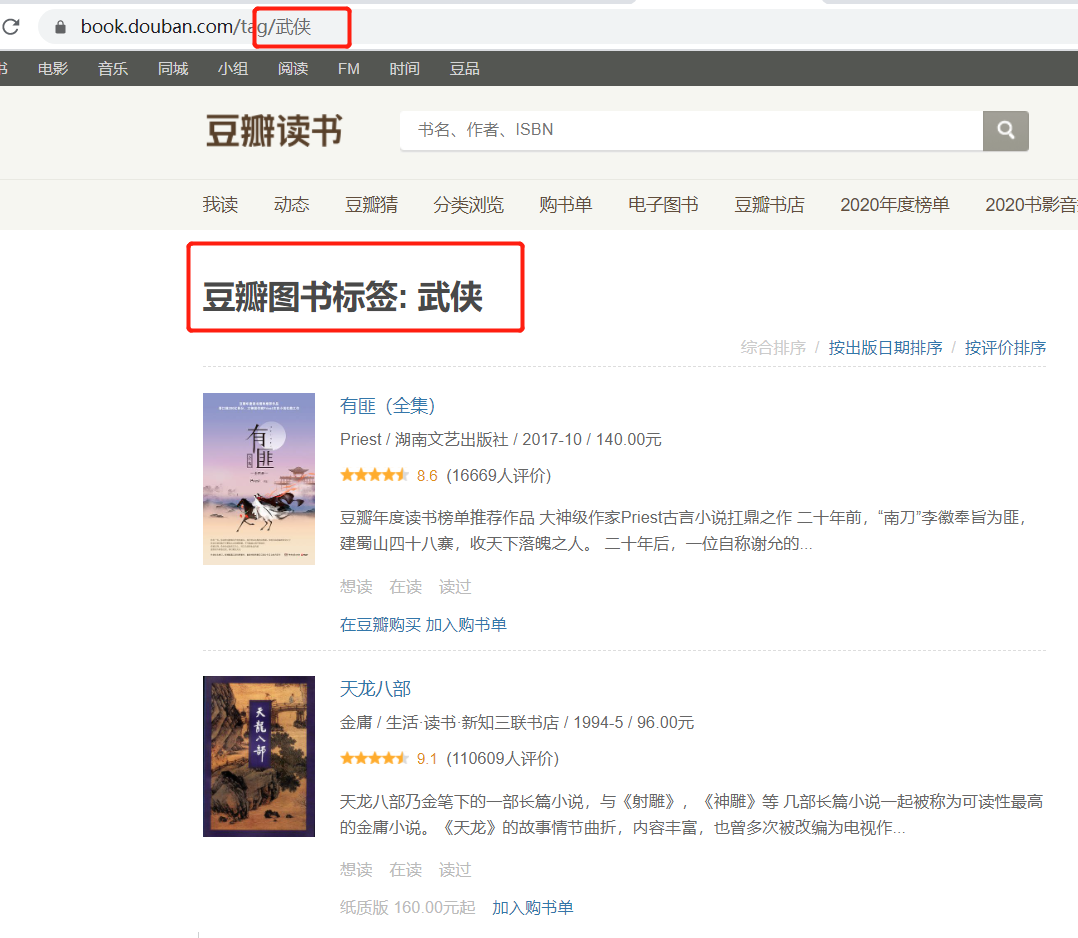
Task: Open the 小组 top navigation link
Action: [233, 69]
